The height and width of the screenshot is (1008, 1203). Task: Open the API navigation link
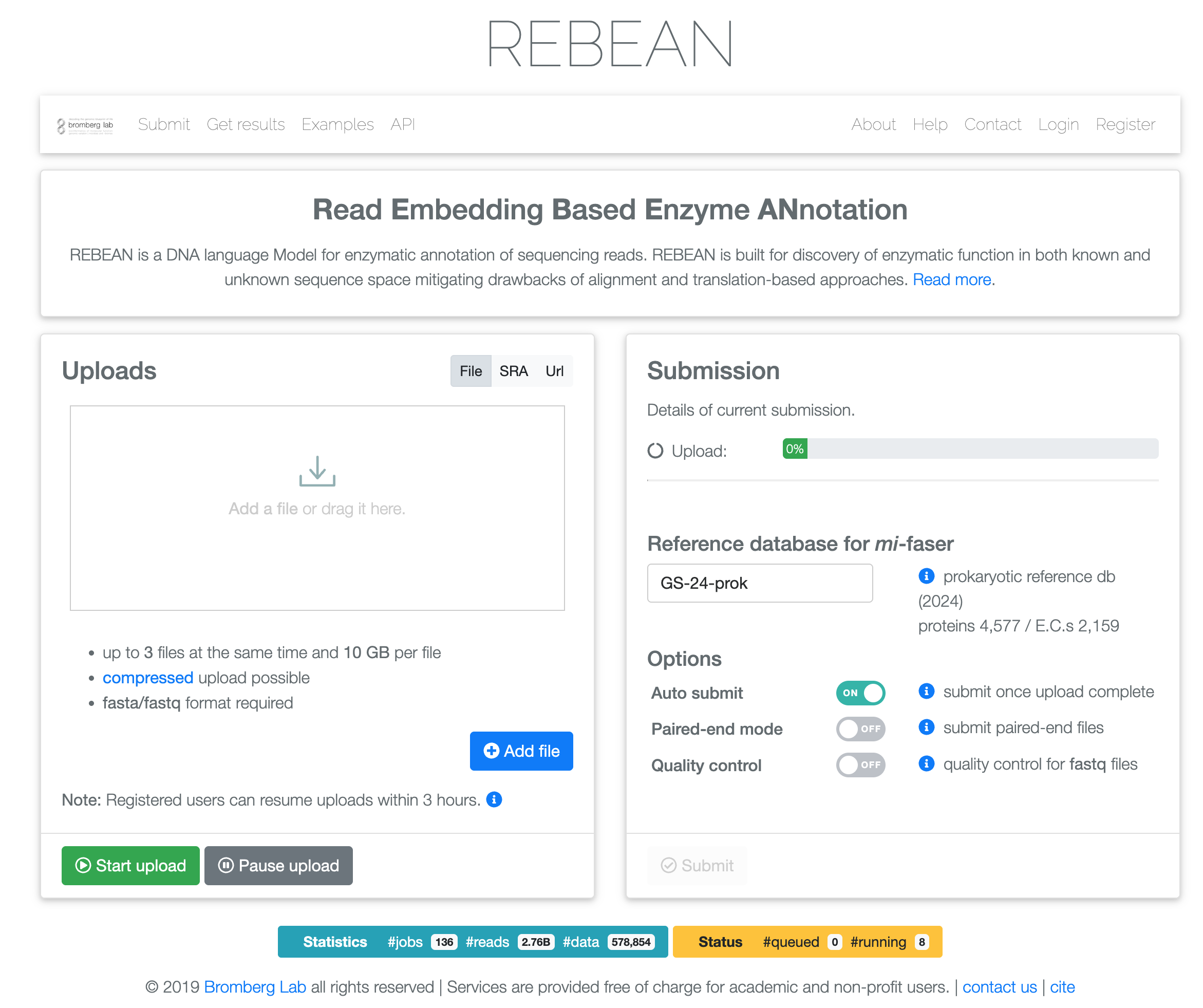click(x=403, y=124)
